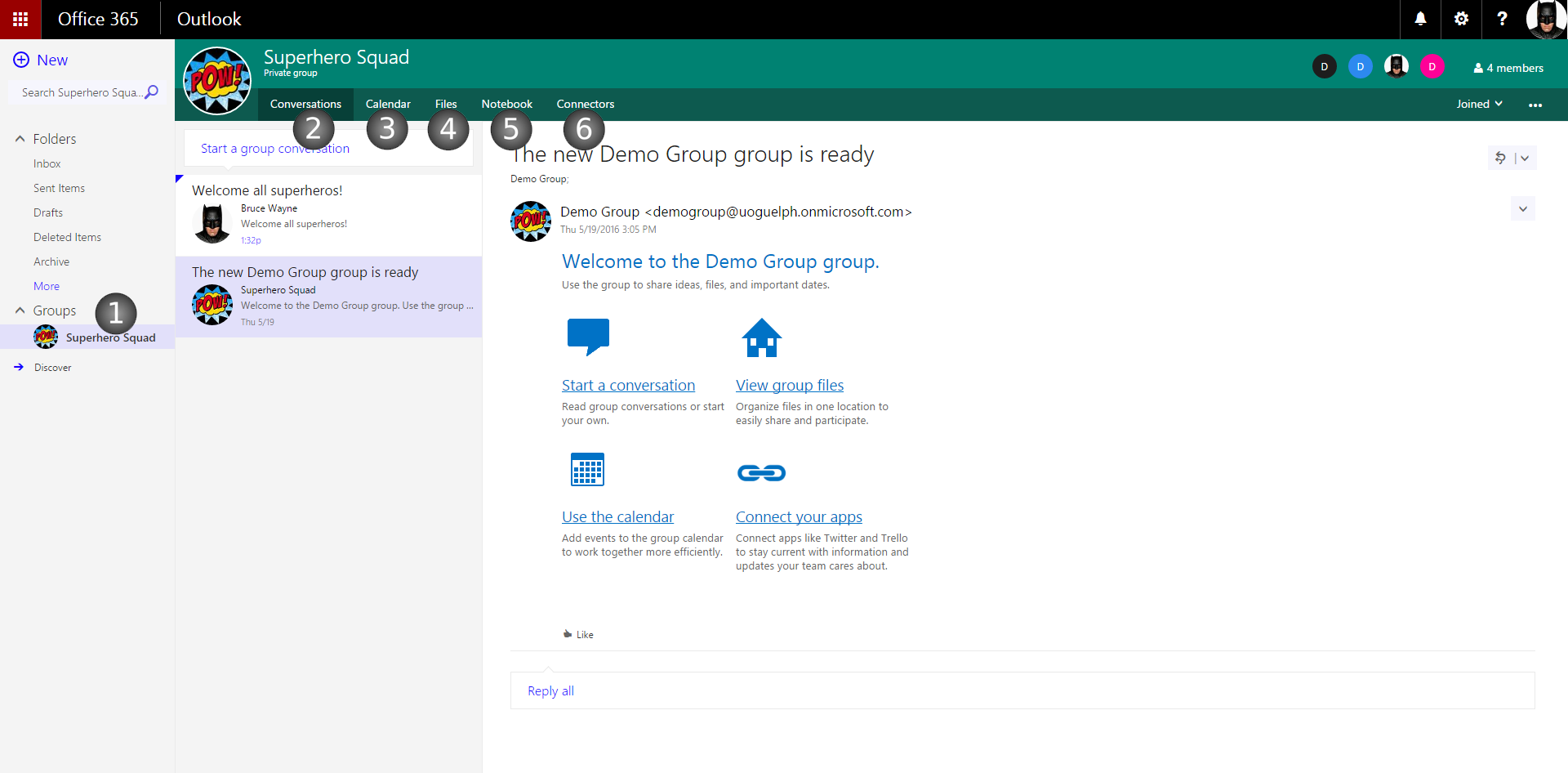
Task: Open the Archive folder
Action: [x=51, y=261]
